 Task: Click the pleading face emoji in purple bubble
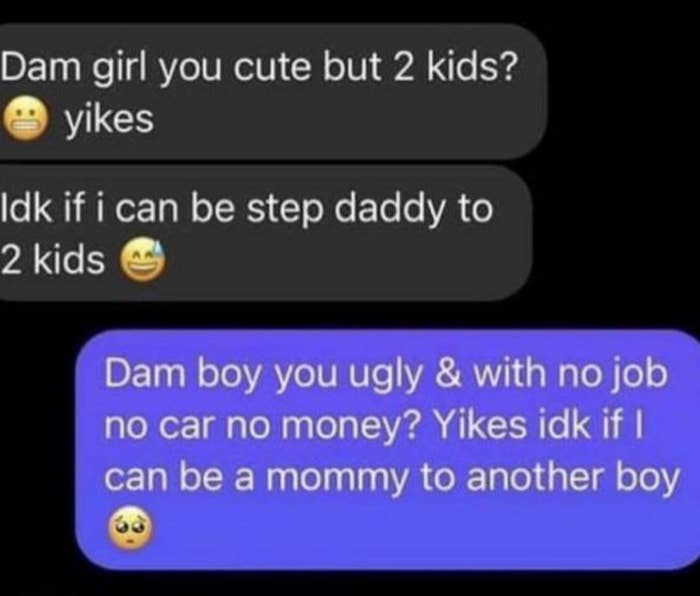[x=130, y=529]
